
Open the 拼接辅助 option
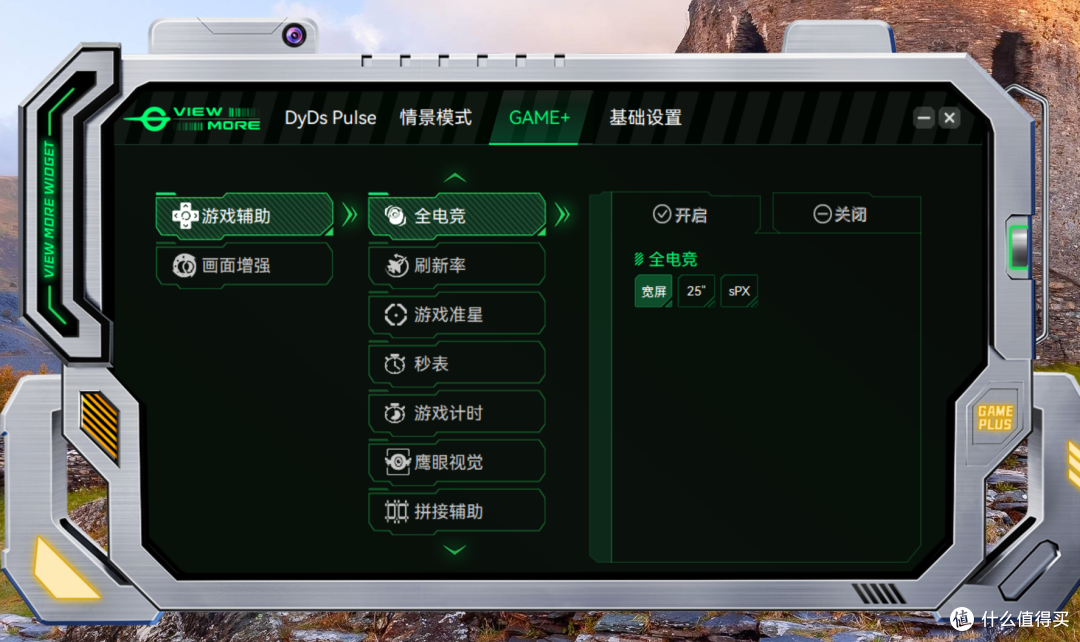point(457,512)
